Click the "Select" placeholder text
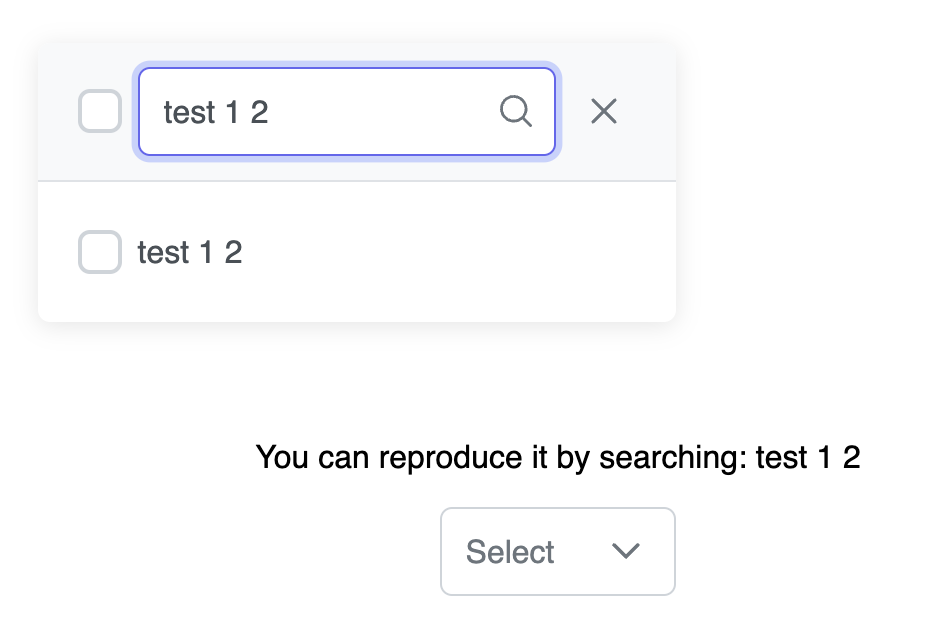The image size is (952, 626). tap(510, 552)
